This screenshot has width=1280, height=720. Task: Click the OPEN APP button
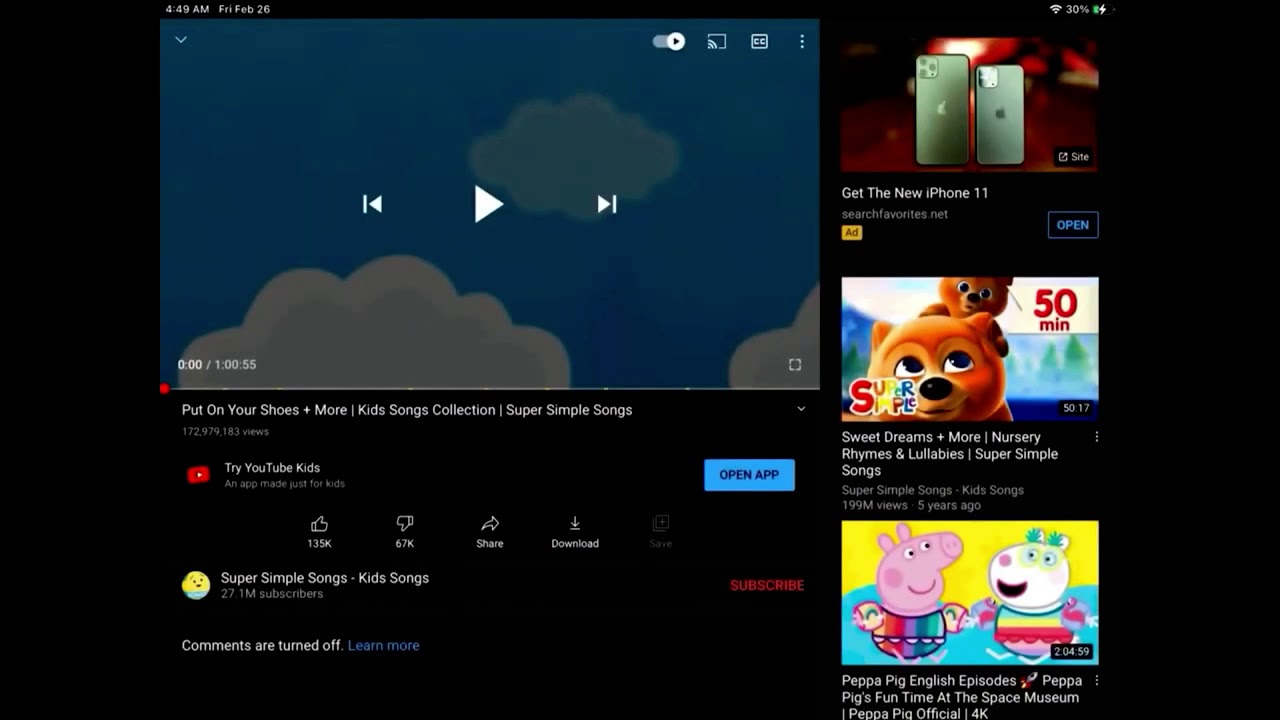click(749, 475)
